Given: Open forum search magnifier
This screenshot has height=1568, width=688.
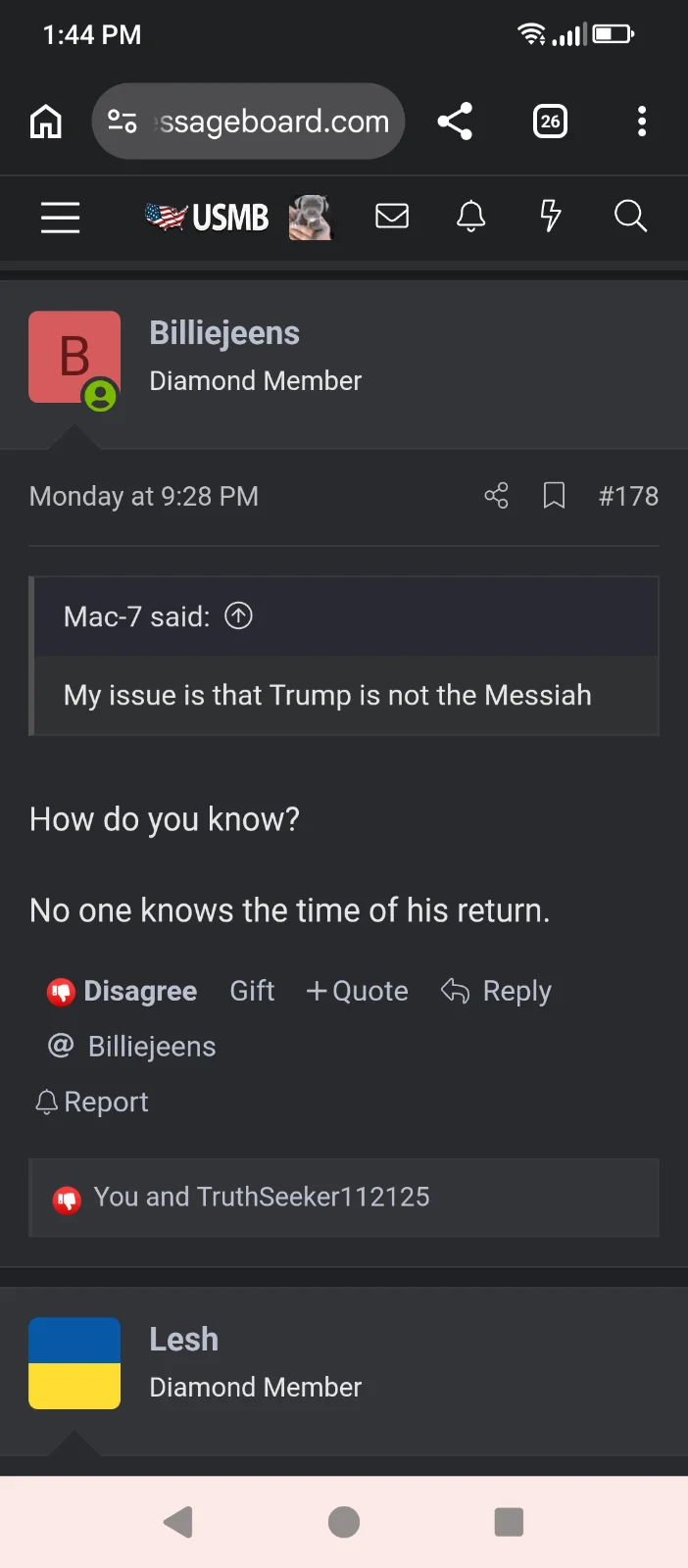Looking at the screenshot, I should point(630,216).
